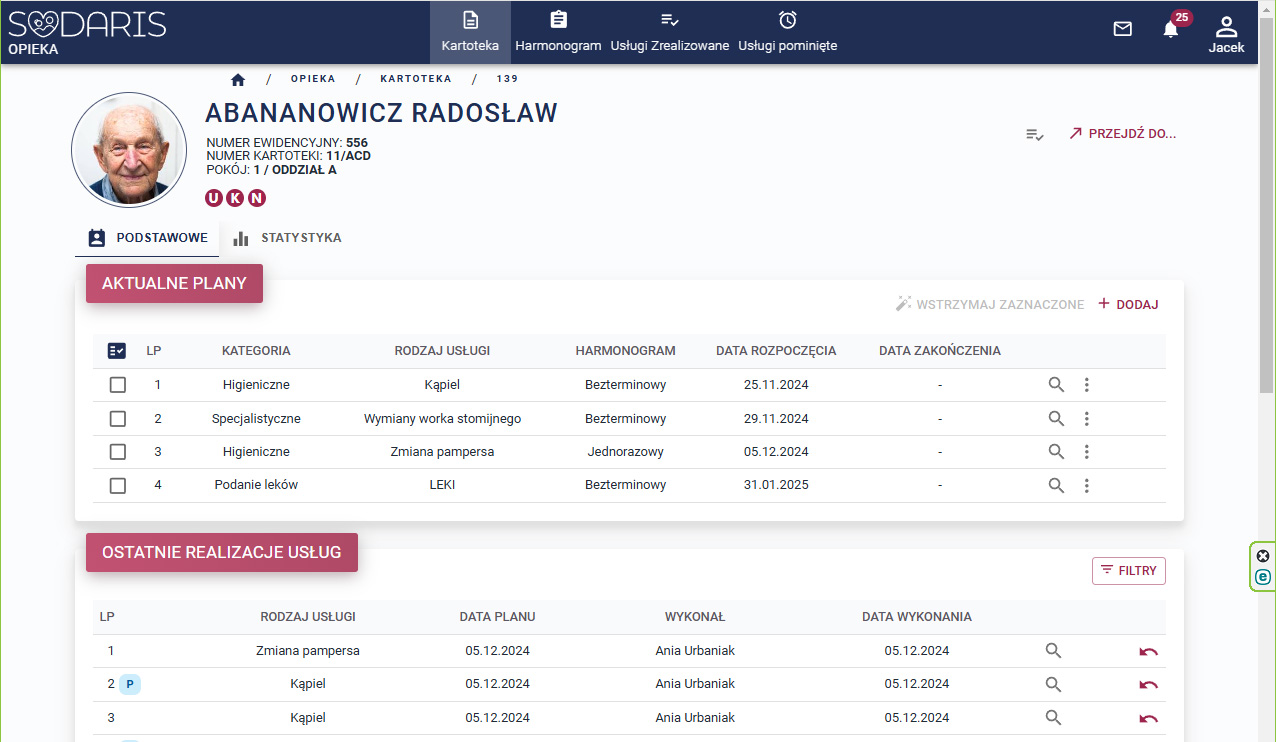This screenshot has width=1276, height=742.
Task: Click the checklist icon beside Przejdź do
Action: pyautogui.click(x=1035, y=134)
